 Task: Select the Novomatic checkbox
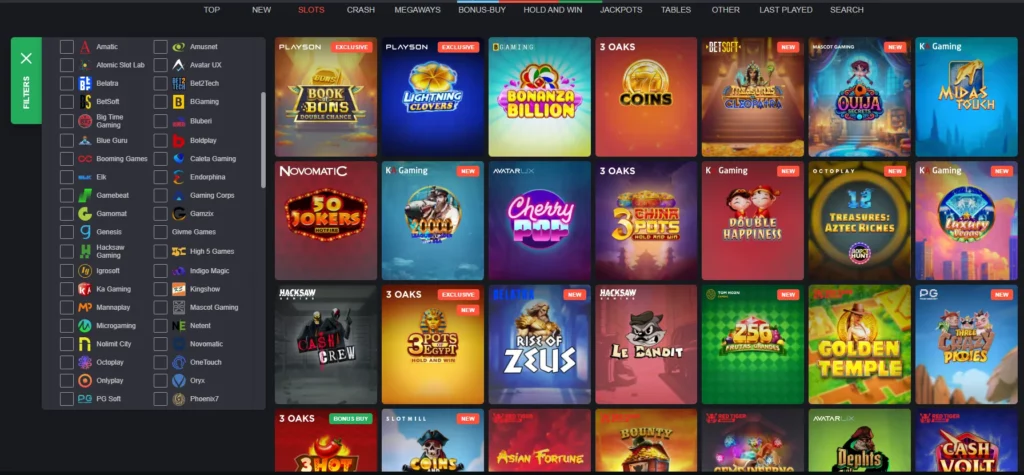160,344
